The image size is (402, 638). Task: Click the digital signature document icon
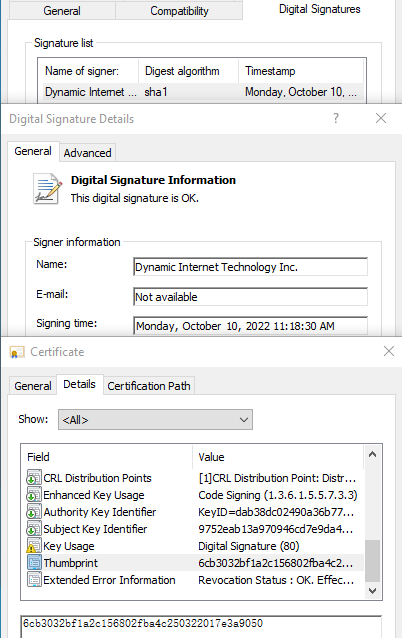pyautogui.click(x=47, y=189)
